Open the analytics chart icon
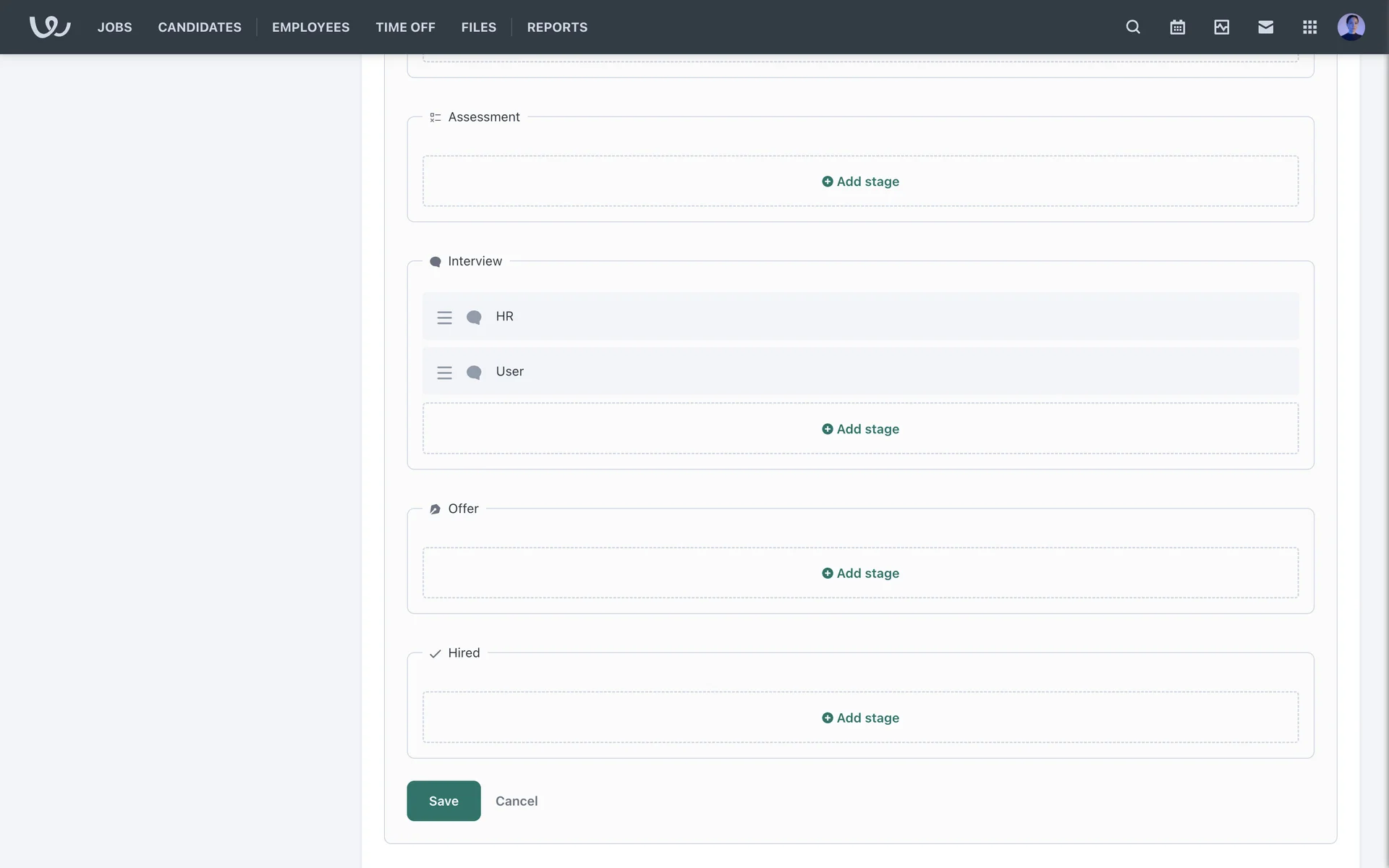Viewport: 1389px width, 868px height. coord(1221,27)
